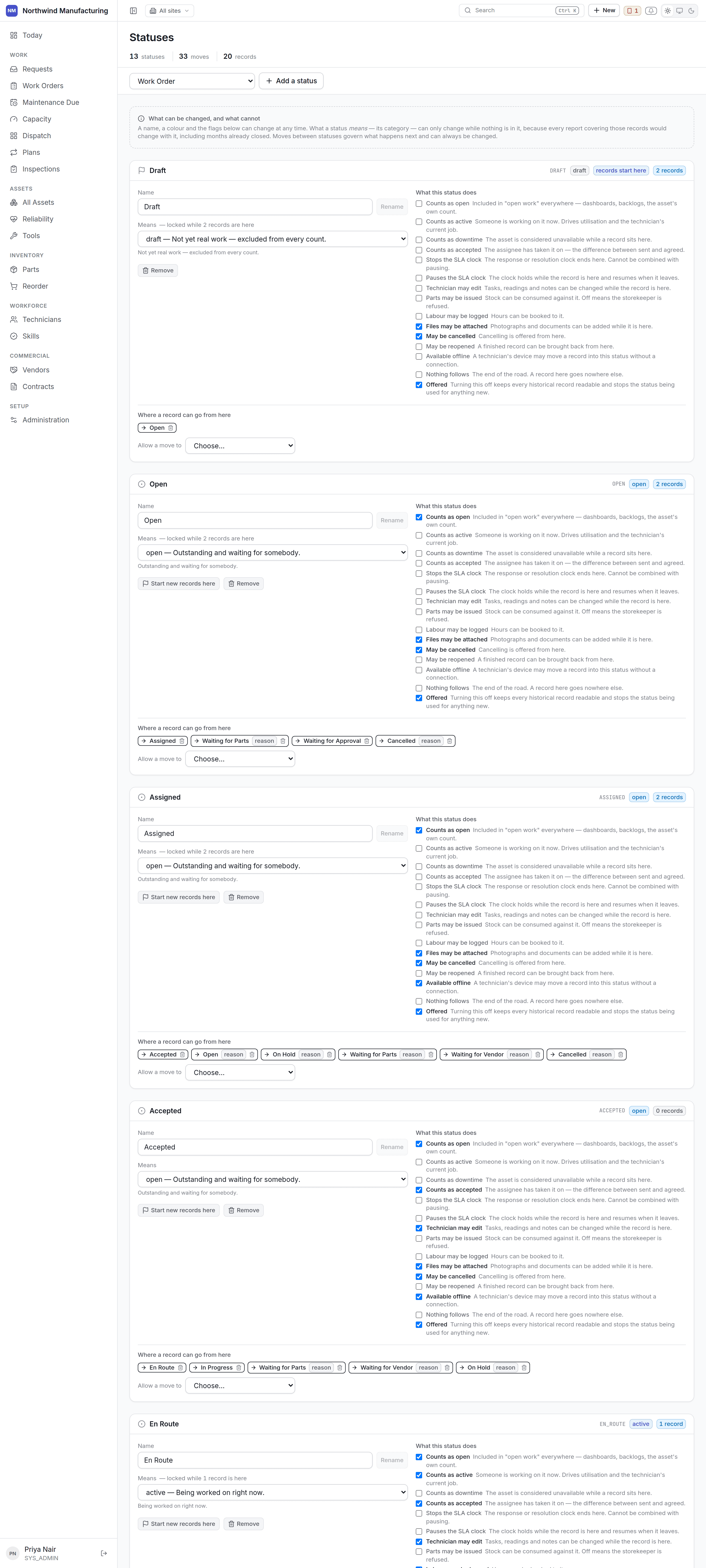Image resolution: width=706 pixels, height=1568 pixels.
Task: Open Contracts in the sidebar
Action: click(x=59, y=387)
